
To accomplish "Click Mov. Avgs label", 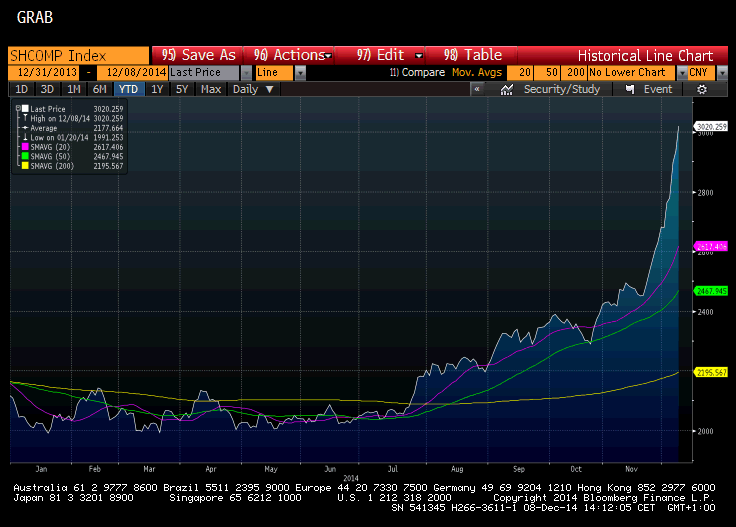I will pyautogui.click(x=477, y=72).
